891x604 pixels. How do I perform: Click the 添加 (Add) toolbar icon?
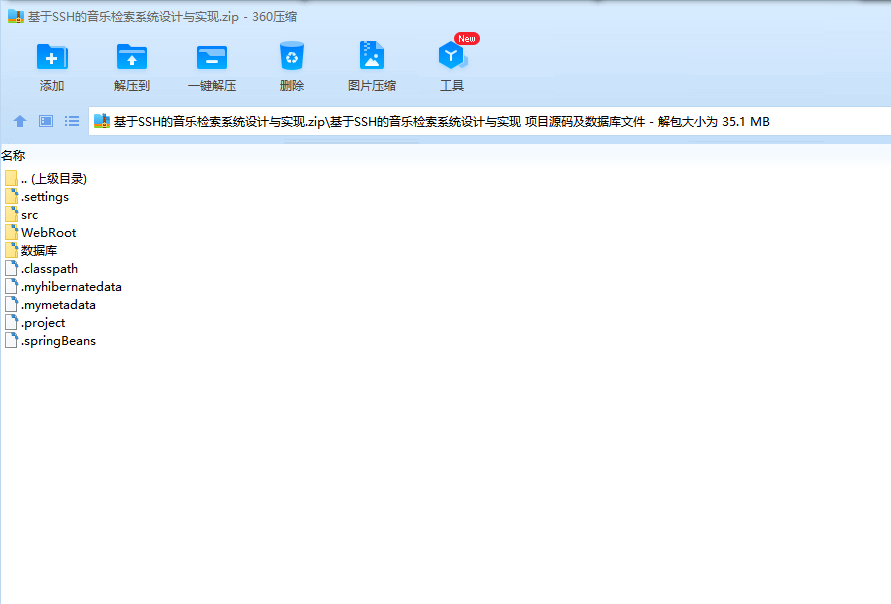(52, 57)
